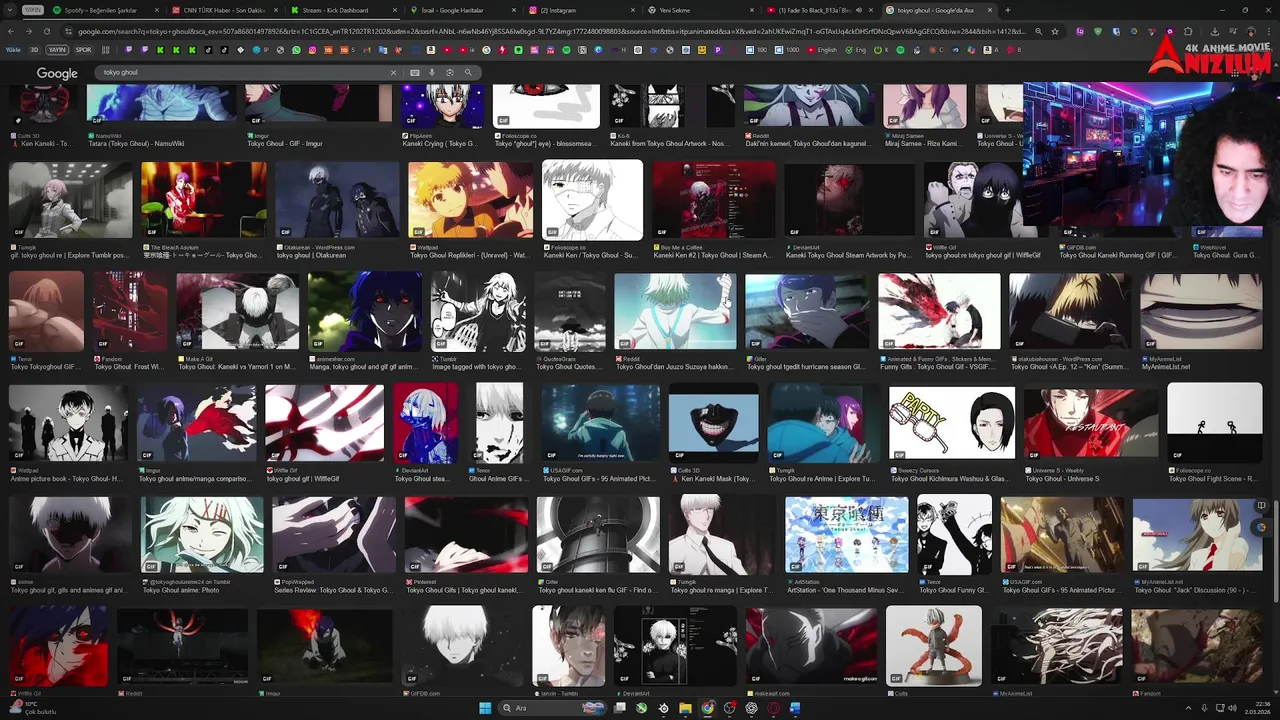This screenshot has width=1280, height=720.
Task: Open the Opera icon in taskbar
Action: [773, 708]
